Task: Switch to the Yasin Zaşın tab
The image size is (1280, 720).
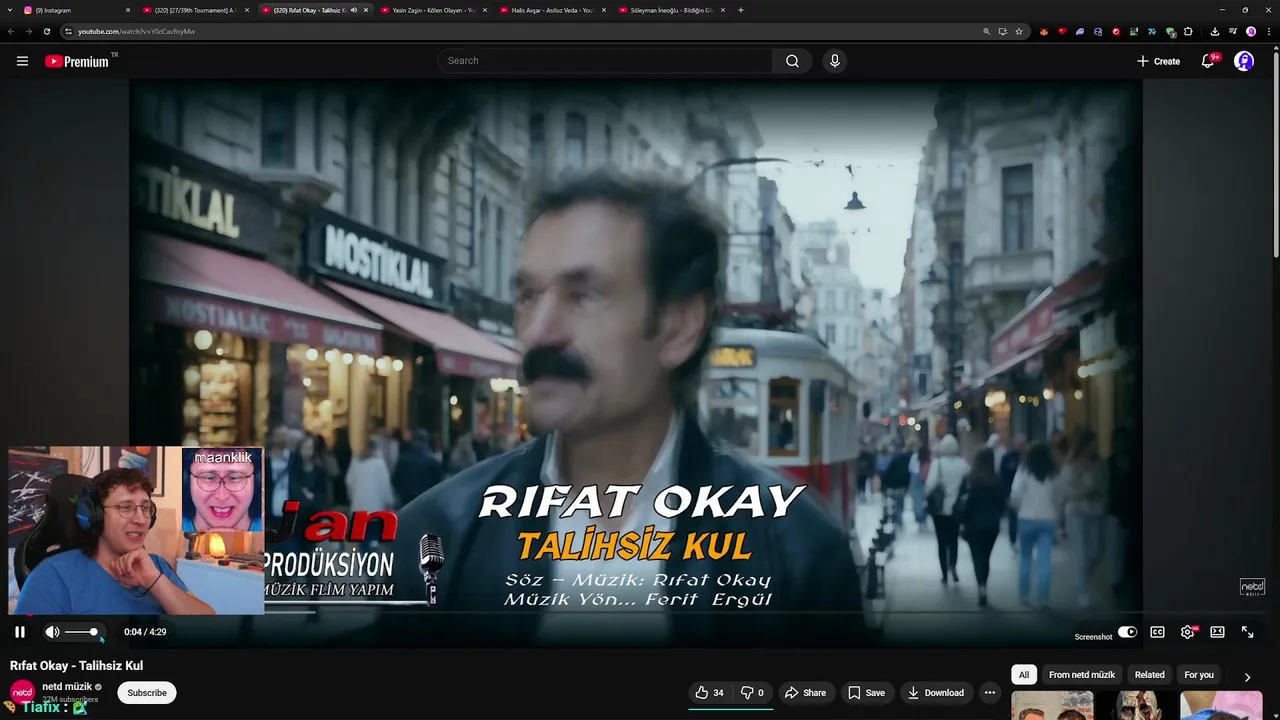Action: point(433,10)
